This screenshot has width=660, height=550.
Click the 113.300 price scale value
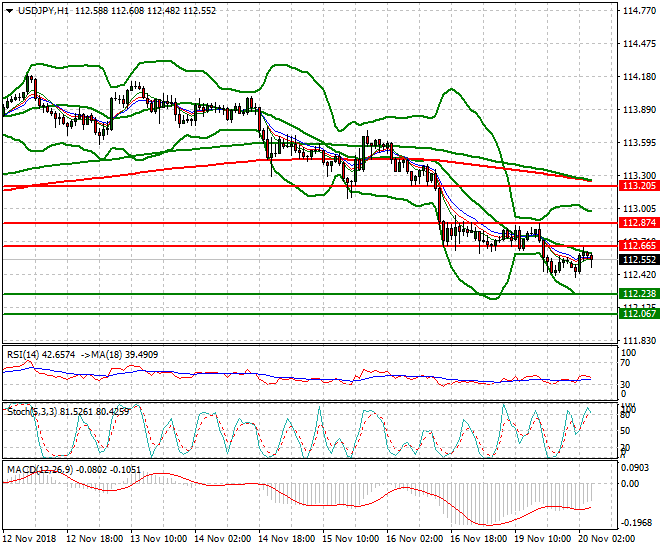click(639, 175)
